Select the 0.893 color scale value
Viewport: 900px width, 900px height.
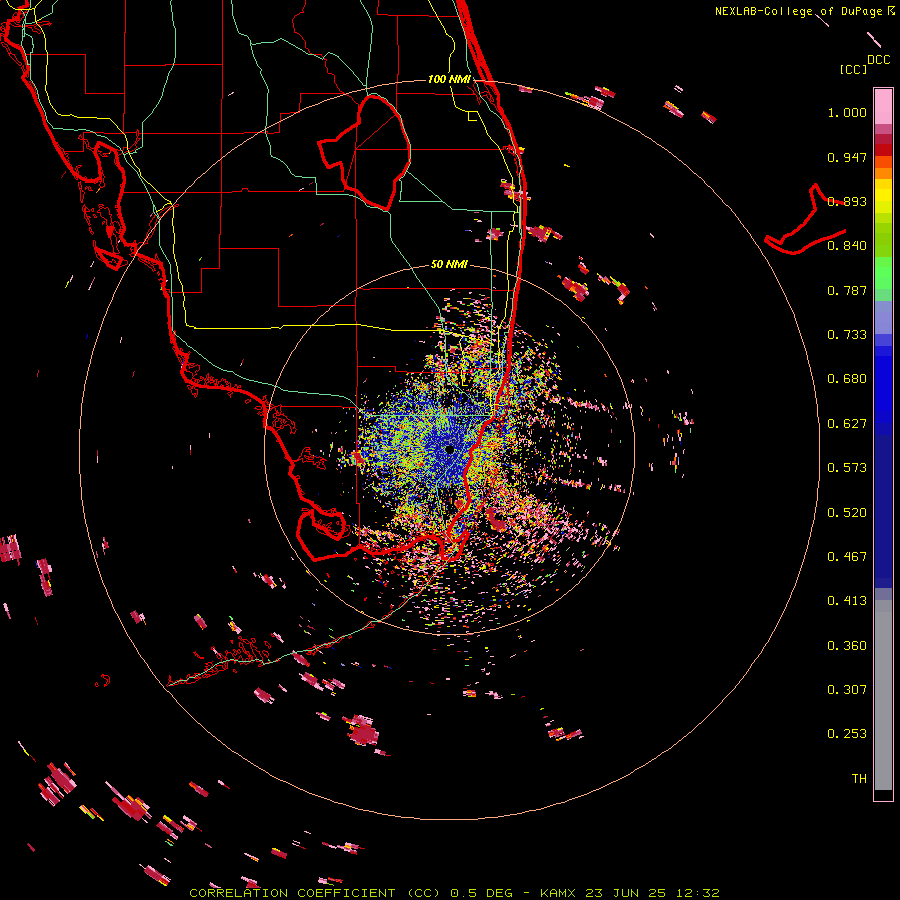coord(847,201)
